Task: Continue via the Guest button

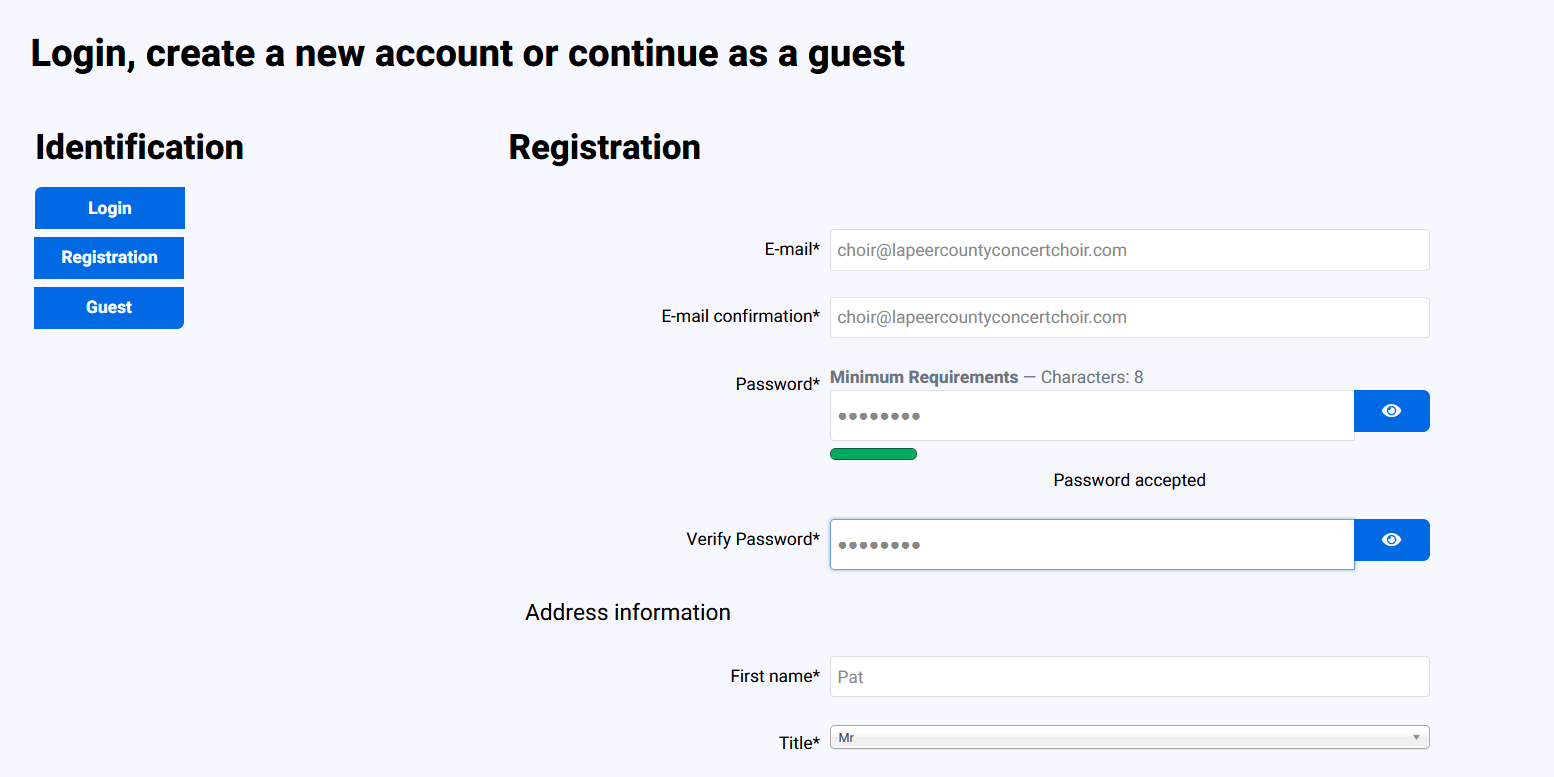Action: (x=109, y=308)
